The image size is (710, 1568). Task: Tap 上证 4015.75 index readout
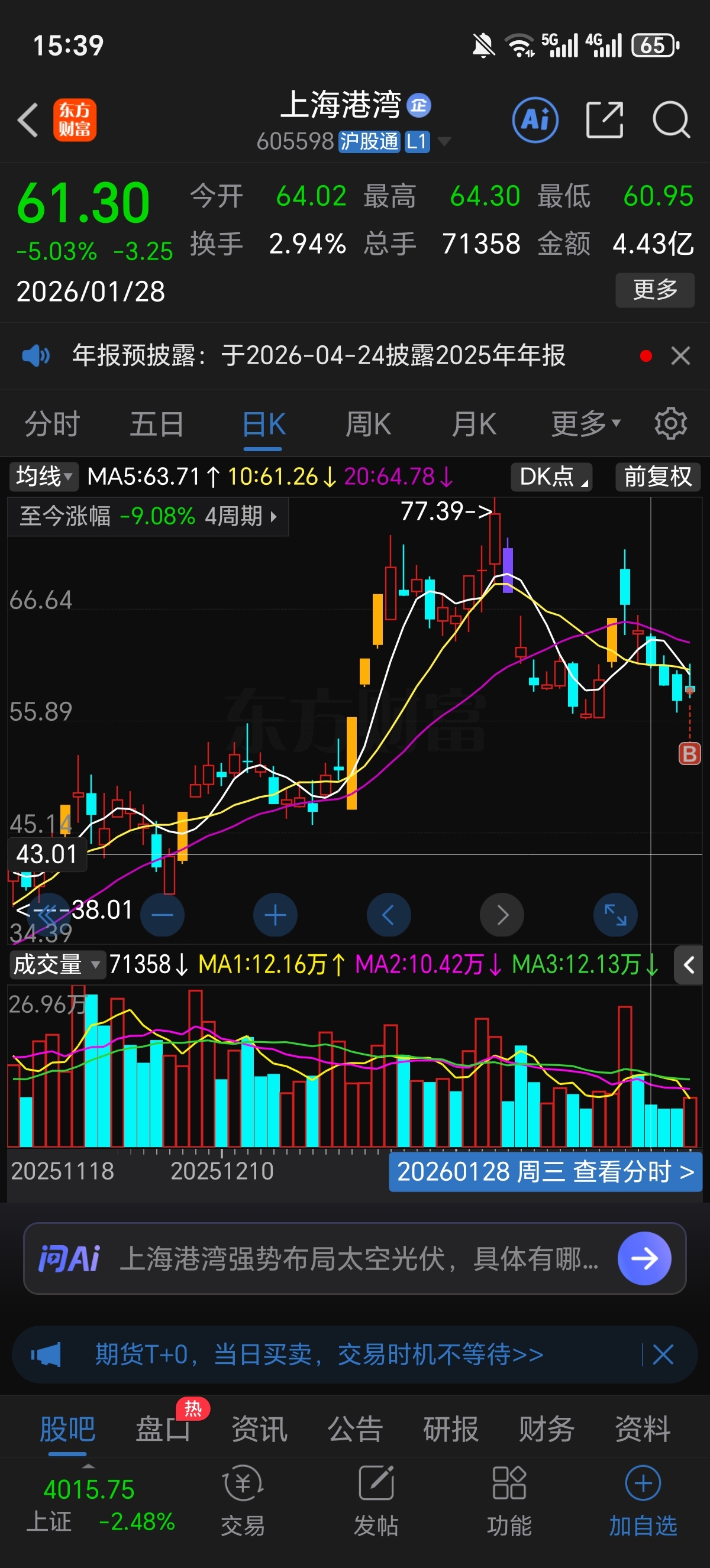[101, 1506]
